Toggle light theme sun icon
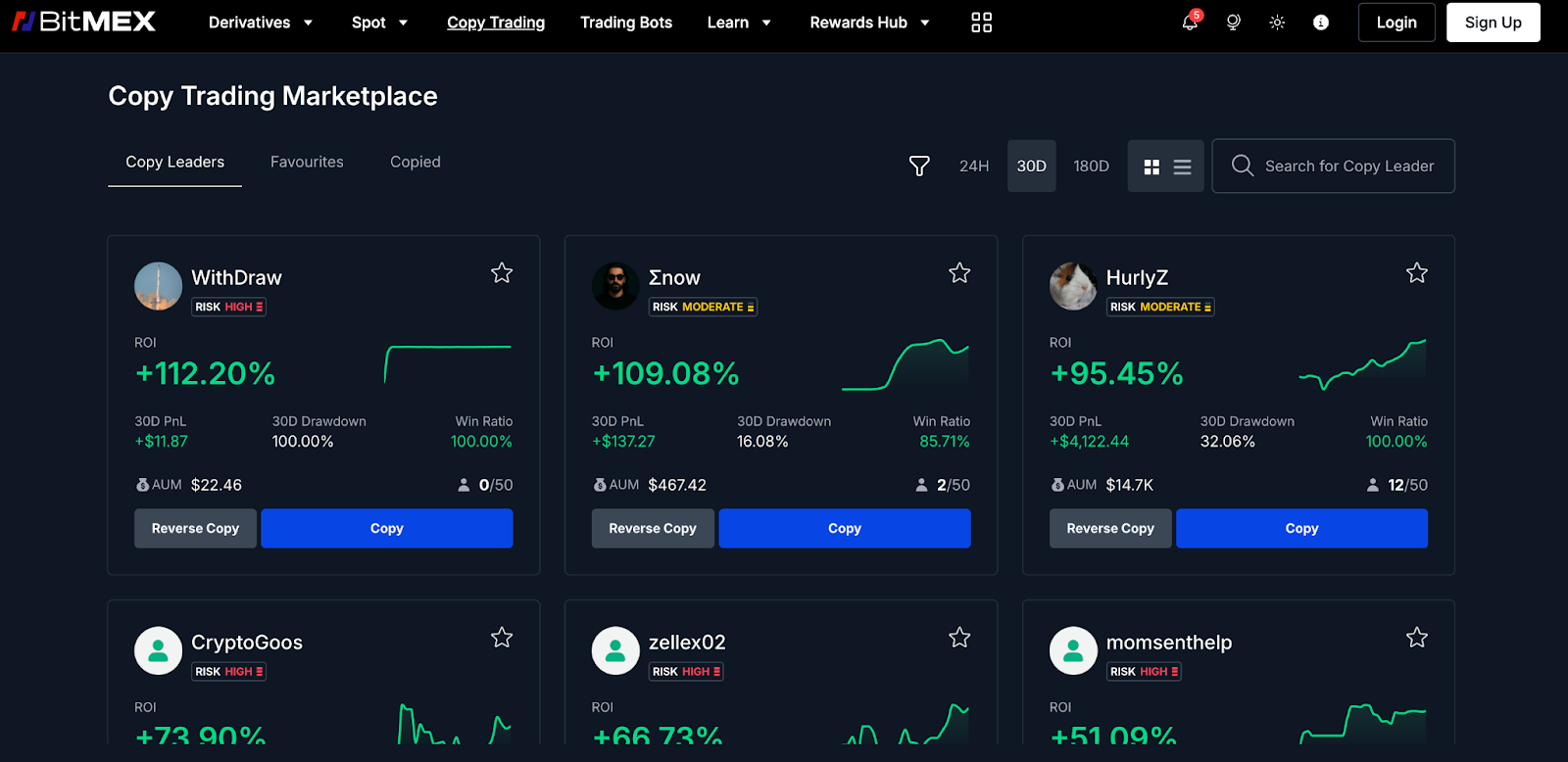 click(1277, 23)
